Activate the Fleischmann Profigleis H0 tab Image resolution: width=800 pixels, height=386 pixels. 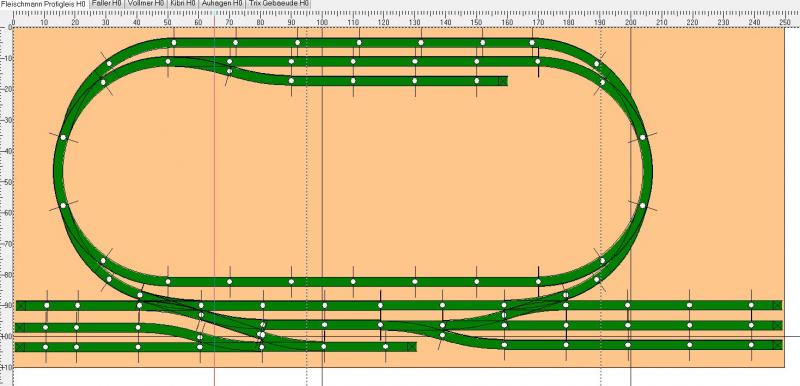coord(43,3)
